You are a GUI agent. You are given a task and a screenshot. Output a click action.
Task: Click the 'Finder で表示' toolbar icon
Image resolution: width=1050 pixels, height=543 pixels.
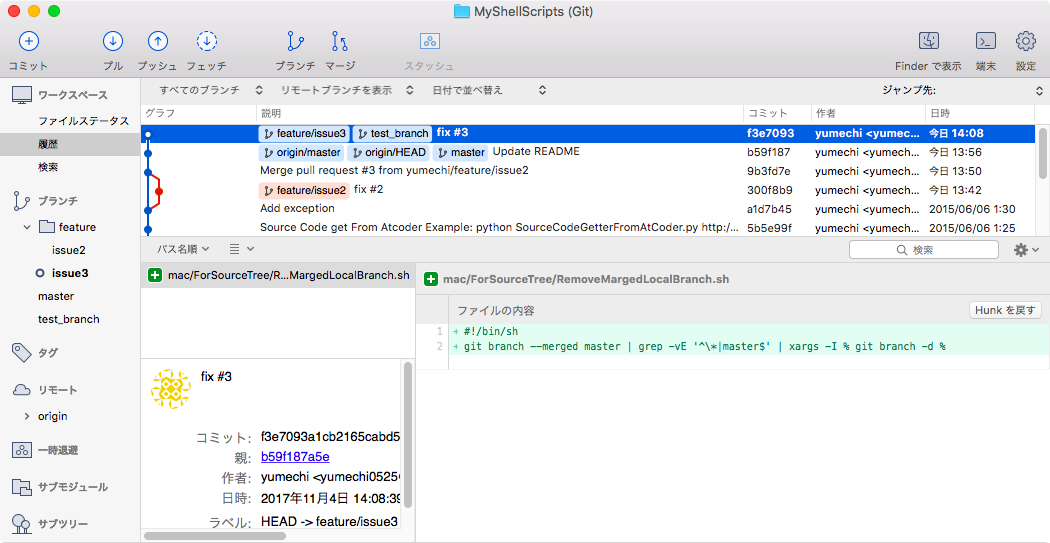pos(928,42)
